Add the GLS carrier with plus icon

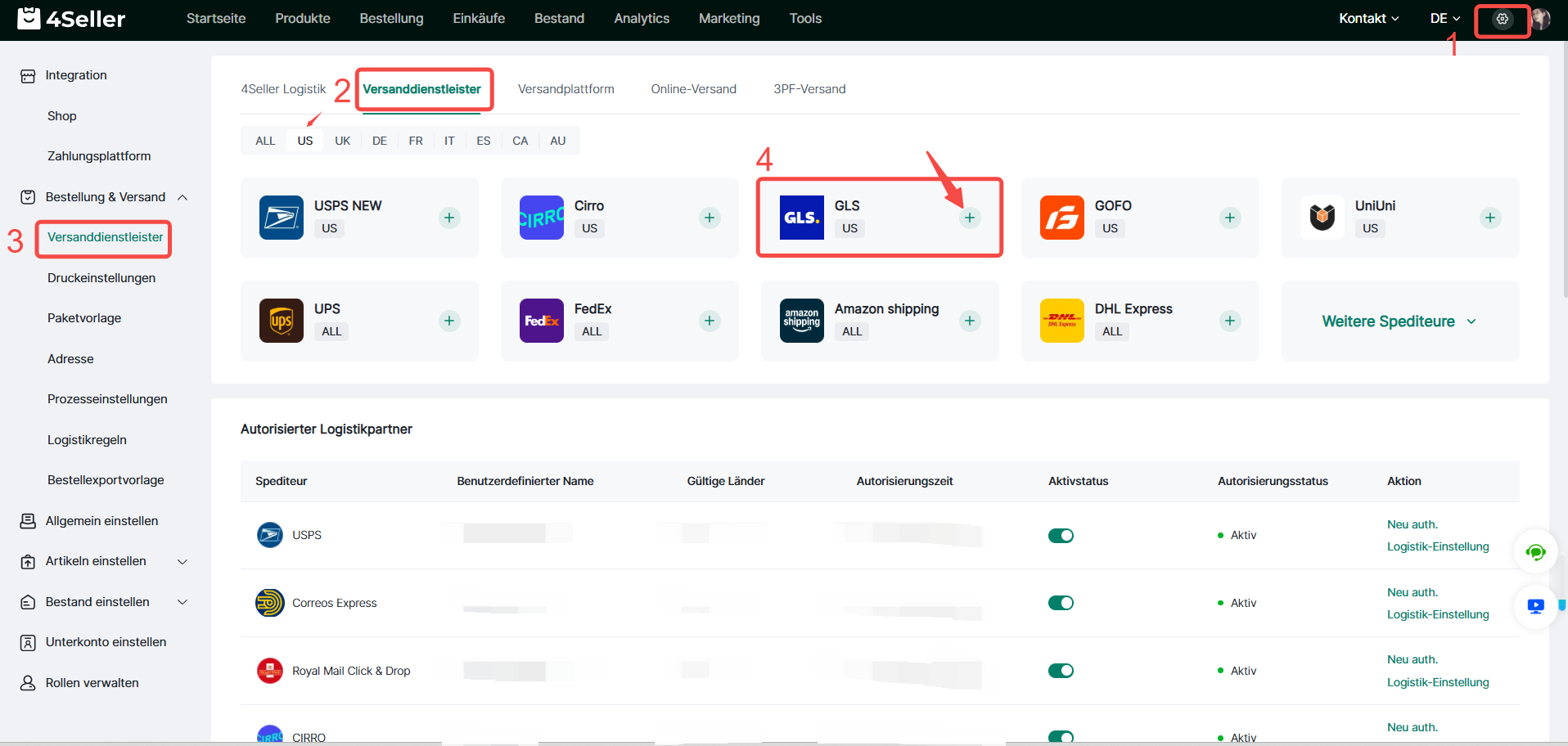click(969, 218)
